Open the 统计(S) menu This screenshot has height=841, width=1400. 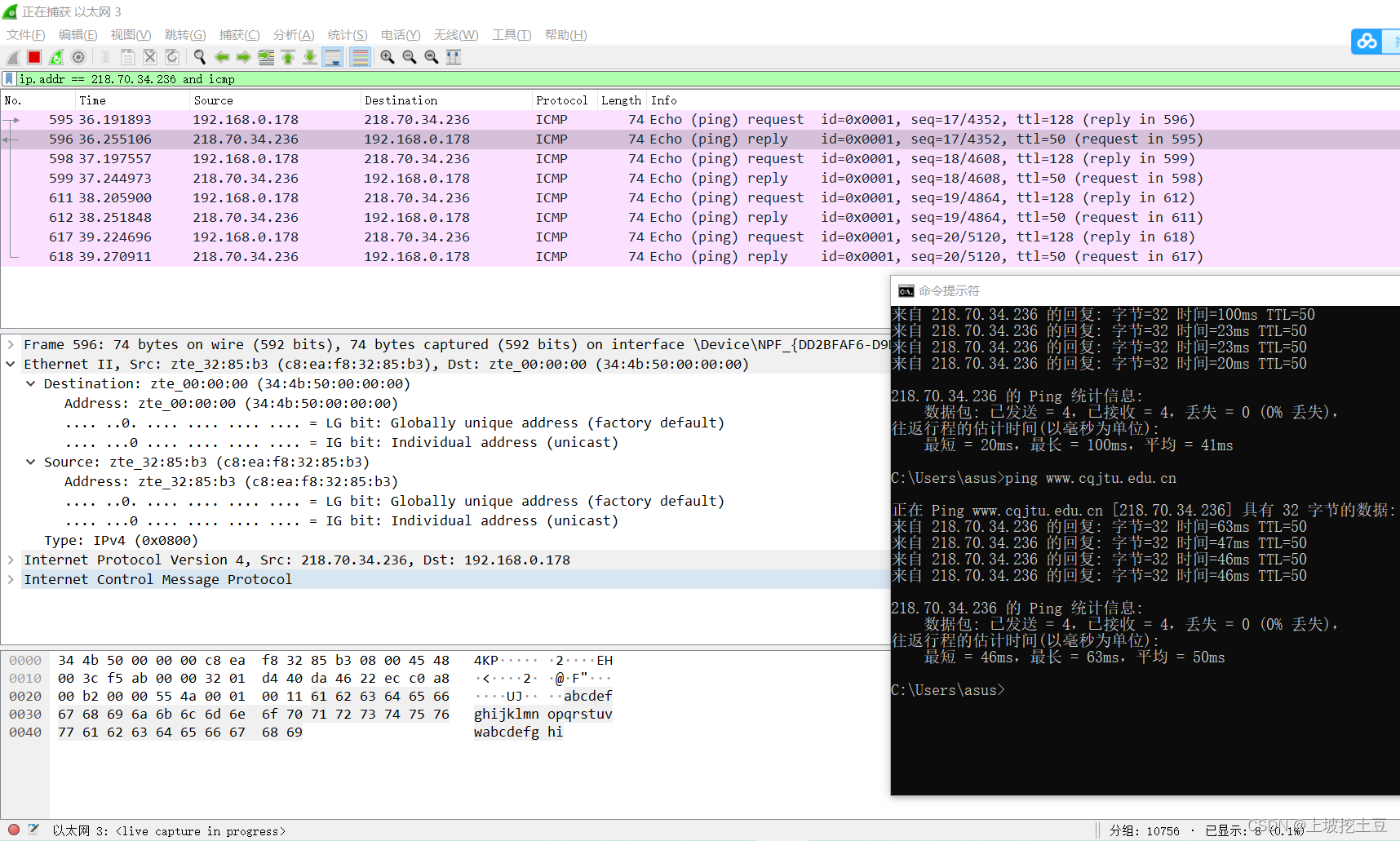[348, 35]
